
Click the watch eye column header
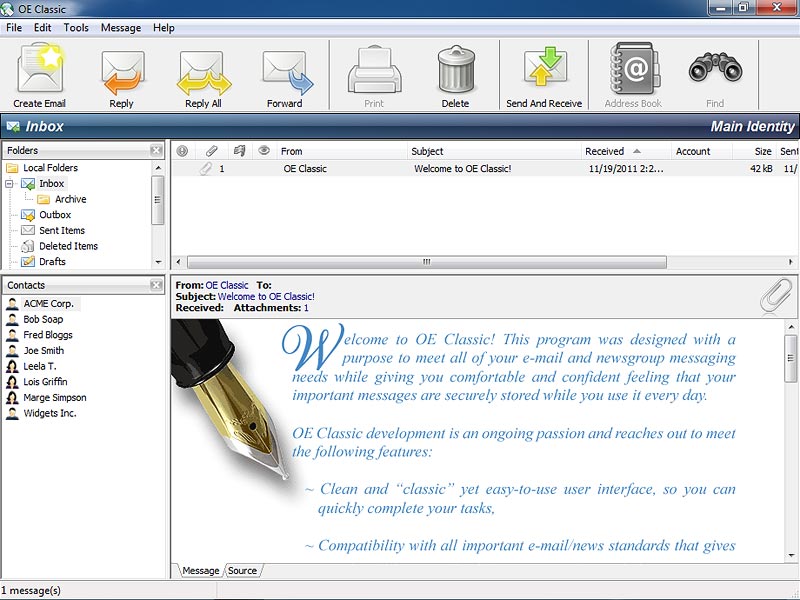click(x=264, y=150)
